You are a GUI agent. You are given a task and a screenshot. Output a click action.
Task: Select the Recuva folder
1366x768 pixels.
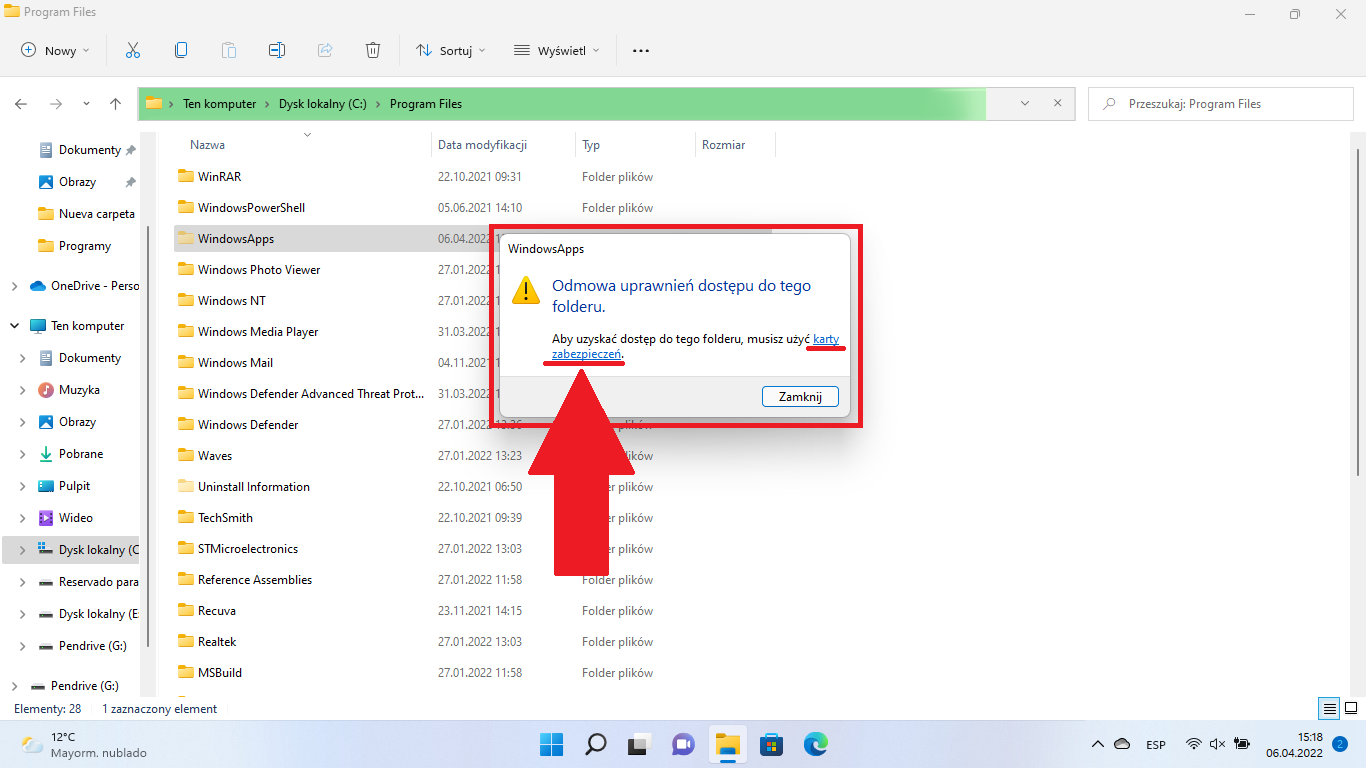(x=216, y=611)
